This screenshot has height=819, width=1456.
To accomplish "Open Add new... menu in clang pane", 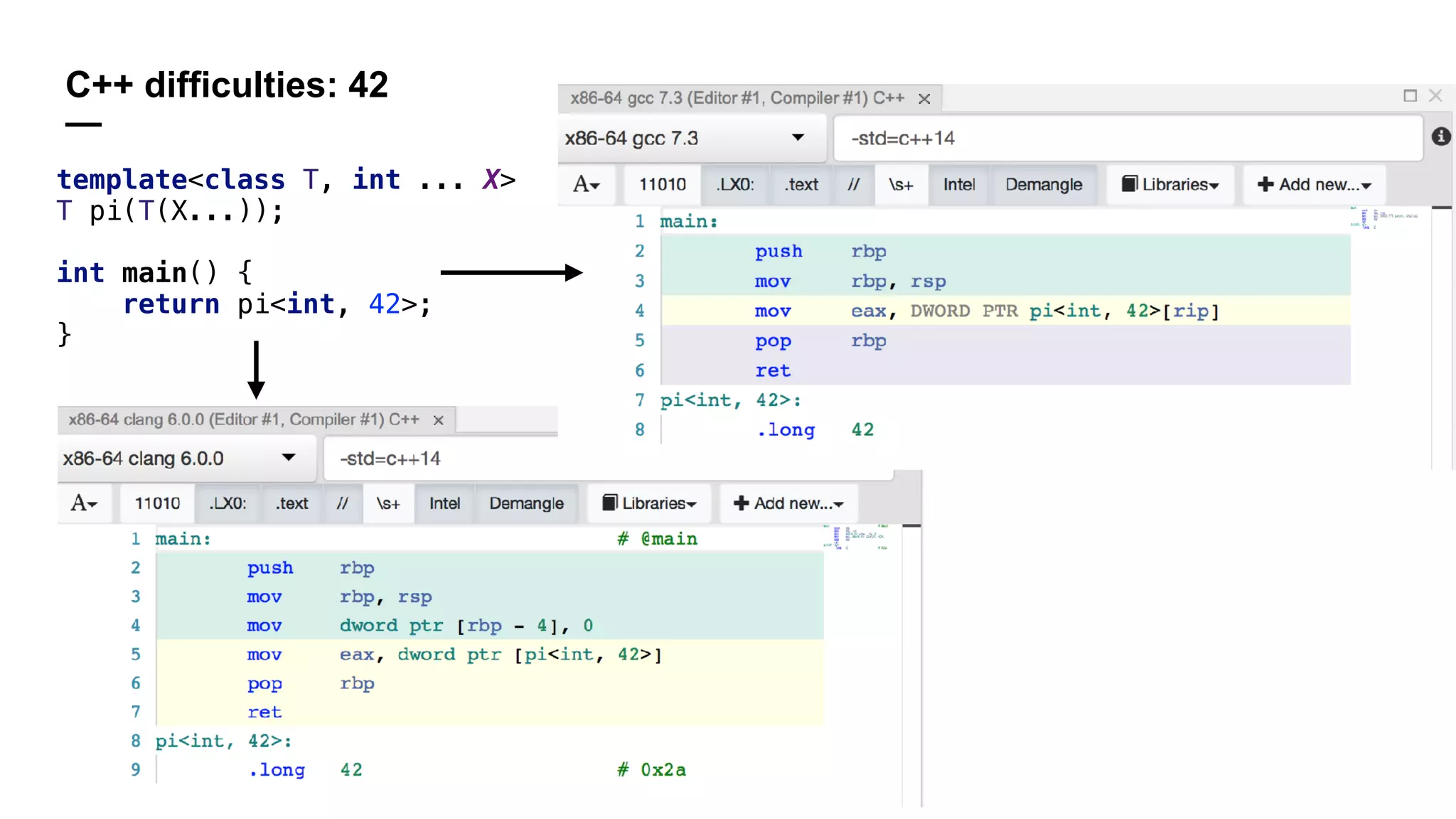I will point(788,503).
